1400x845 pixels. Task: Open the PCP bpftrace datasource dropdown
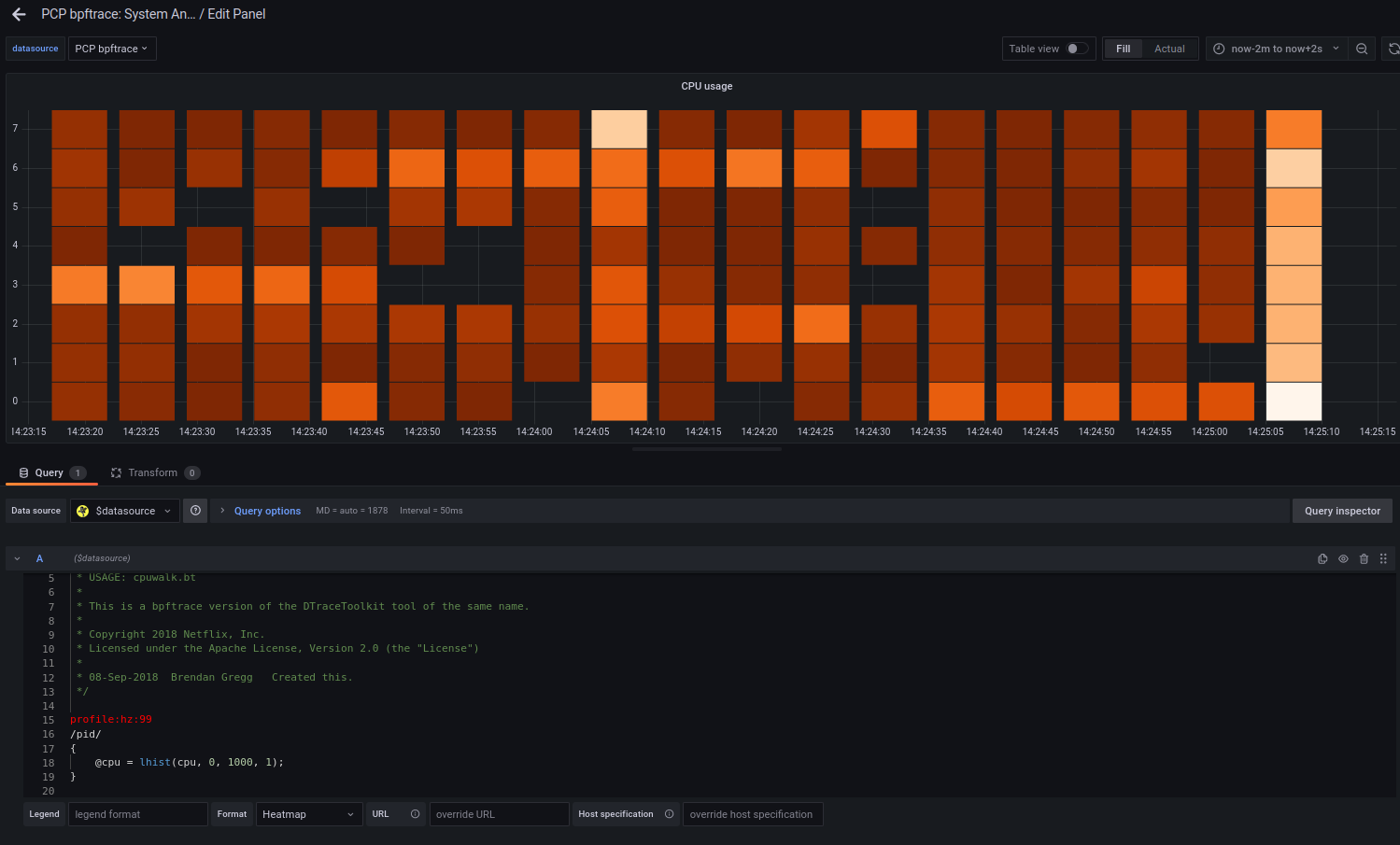(x=112, y=49)
